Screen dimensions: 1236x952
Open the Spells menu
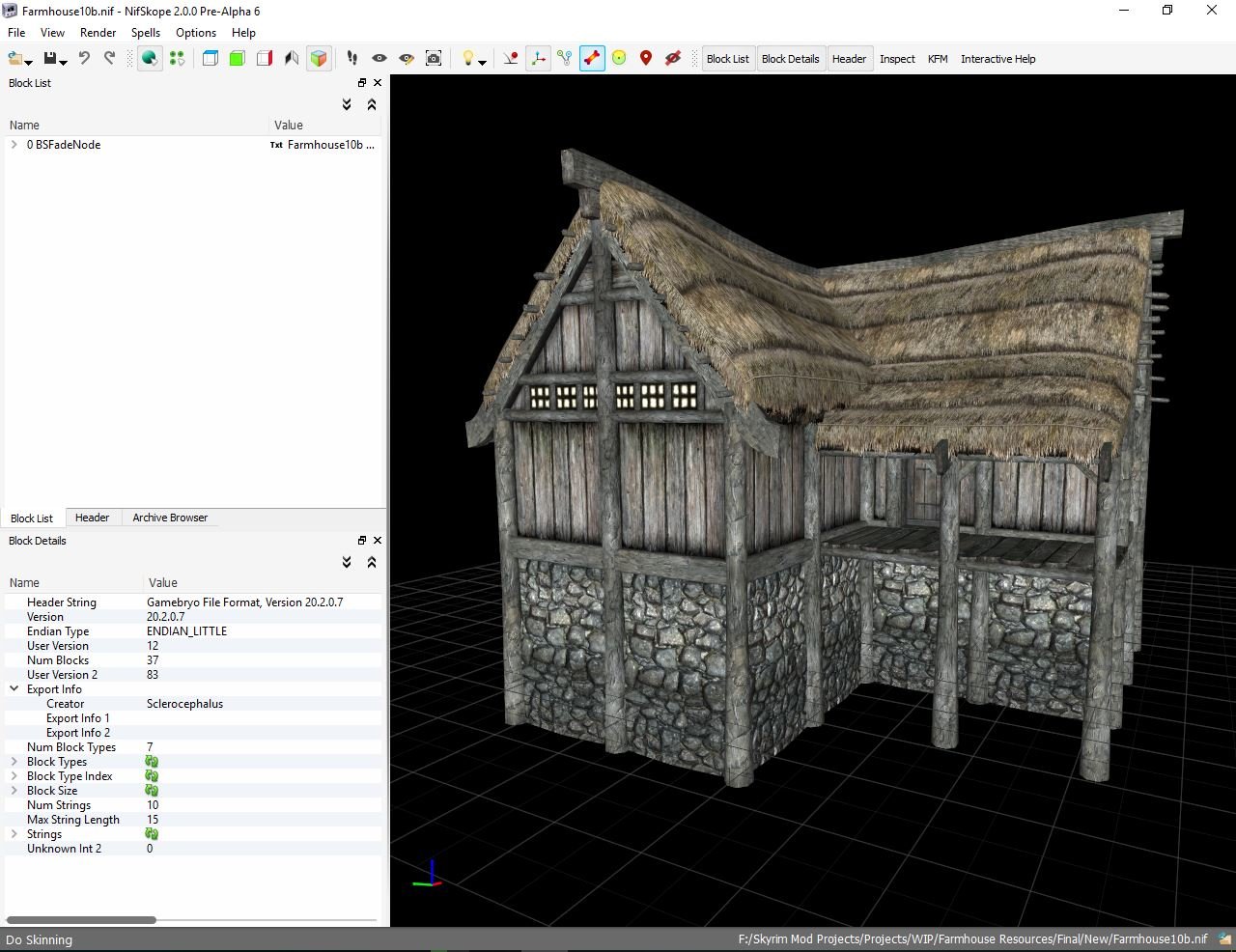click(146, 33)
